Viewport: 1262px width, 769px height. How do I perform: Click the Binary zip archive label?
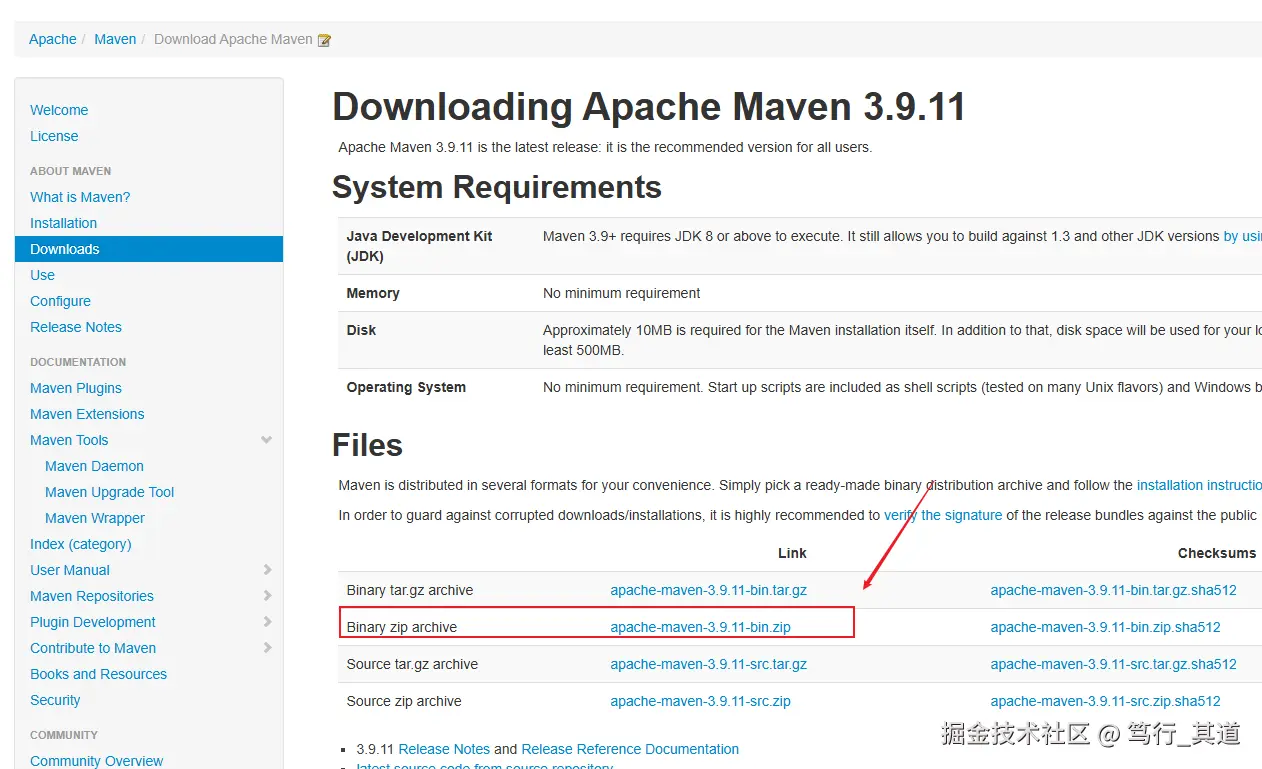pos(402,627)
